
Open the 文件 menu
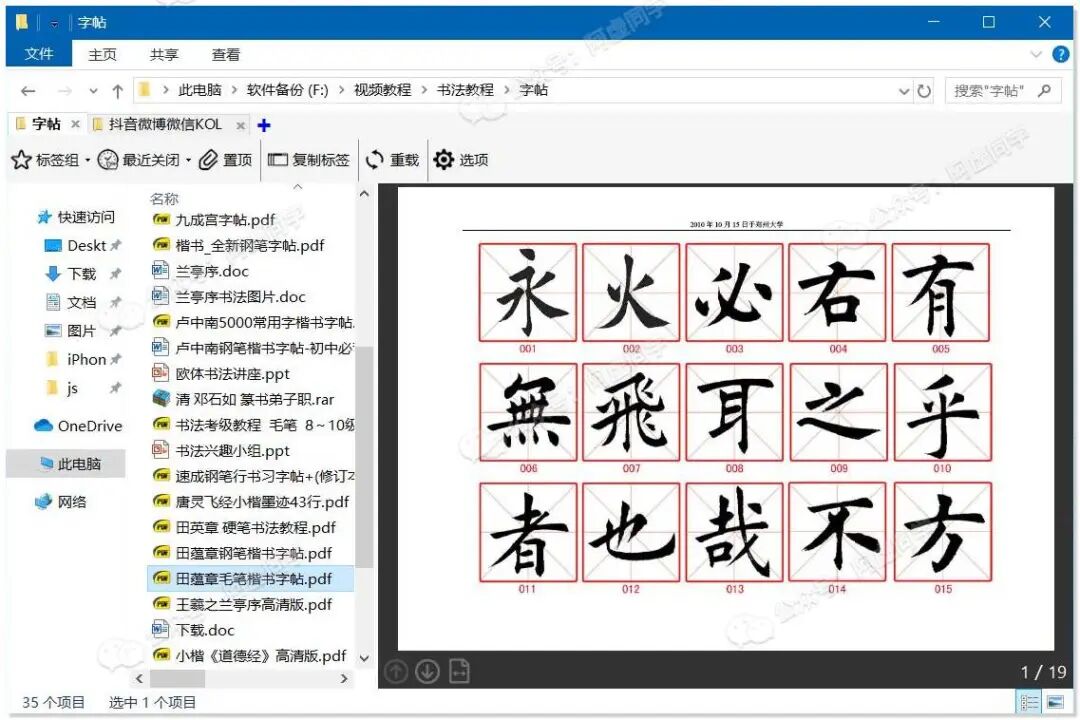(39, 54)
